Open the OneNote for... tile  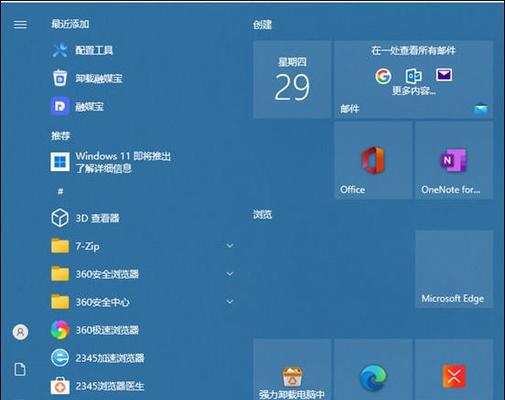coord(454,161)
